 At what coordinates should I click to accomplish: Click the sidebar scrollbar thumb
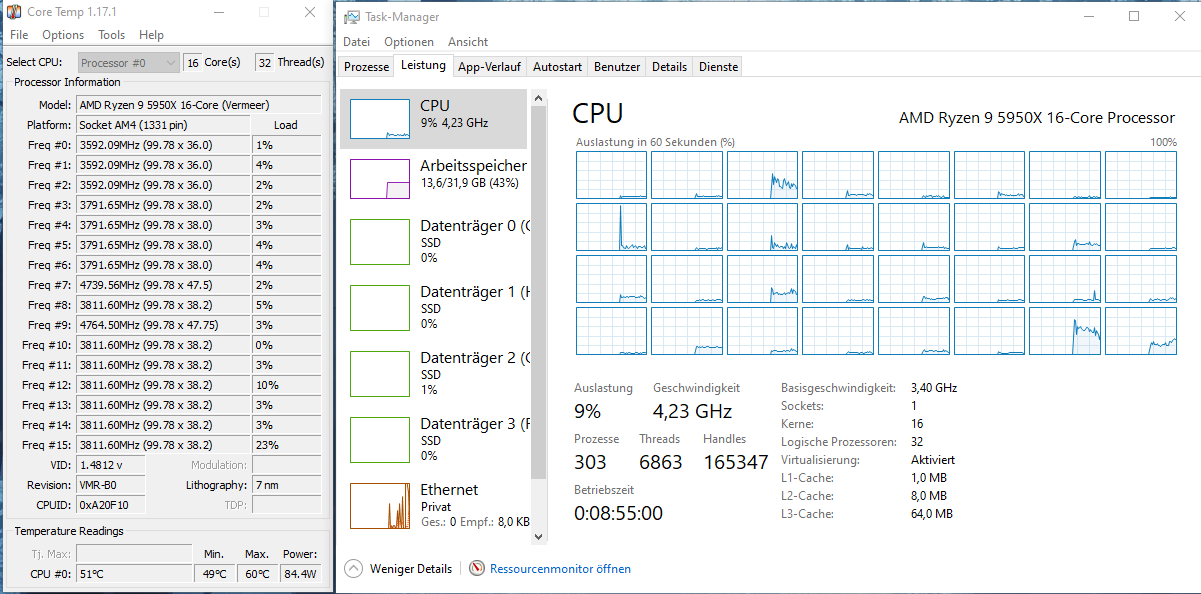click(x=539, y=293)
